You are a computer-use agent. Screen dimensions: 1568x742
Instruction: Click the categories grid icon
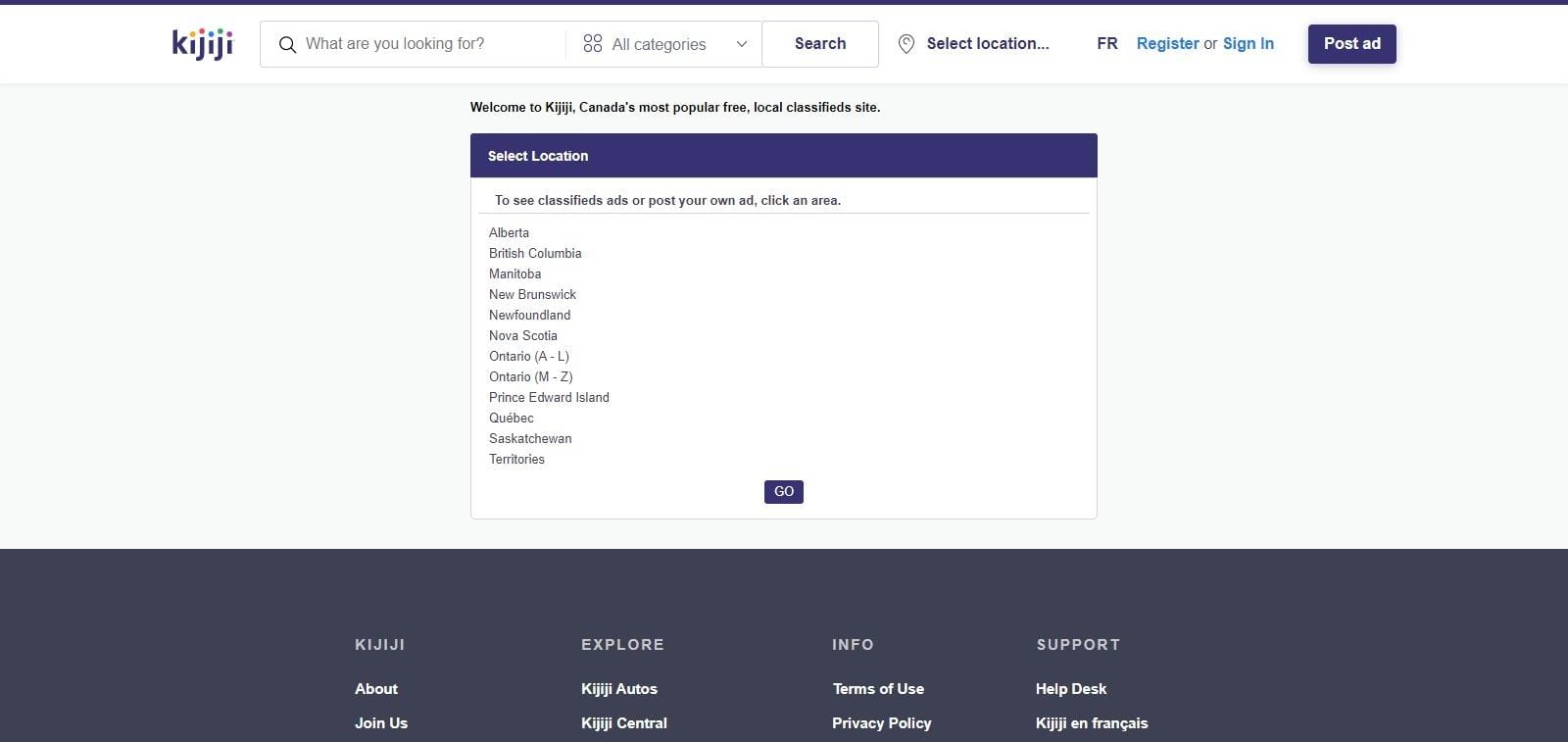593,43
